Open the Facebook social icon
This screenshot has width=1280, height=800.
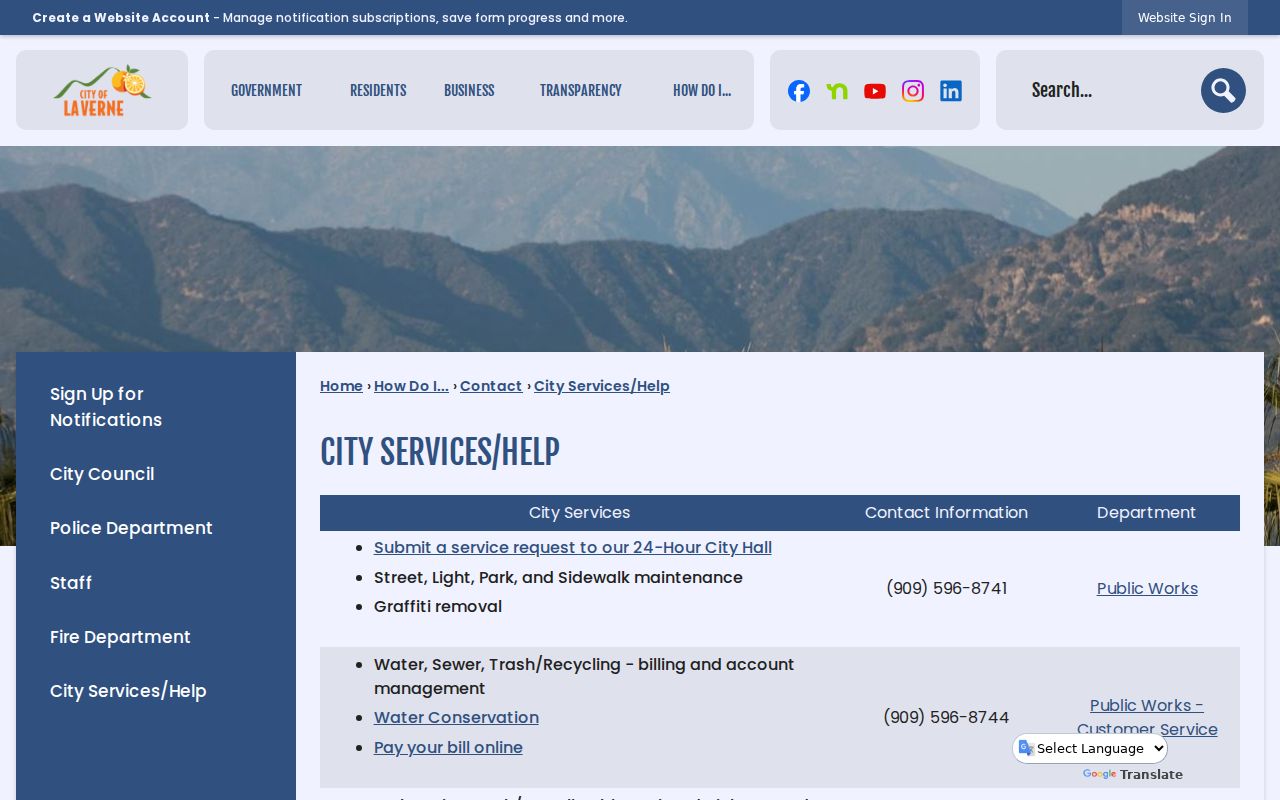click(799, 91)
